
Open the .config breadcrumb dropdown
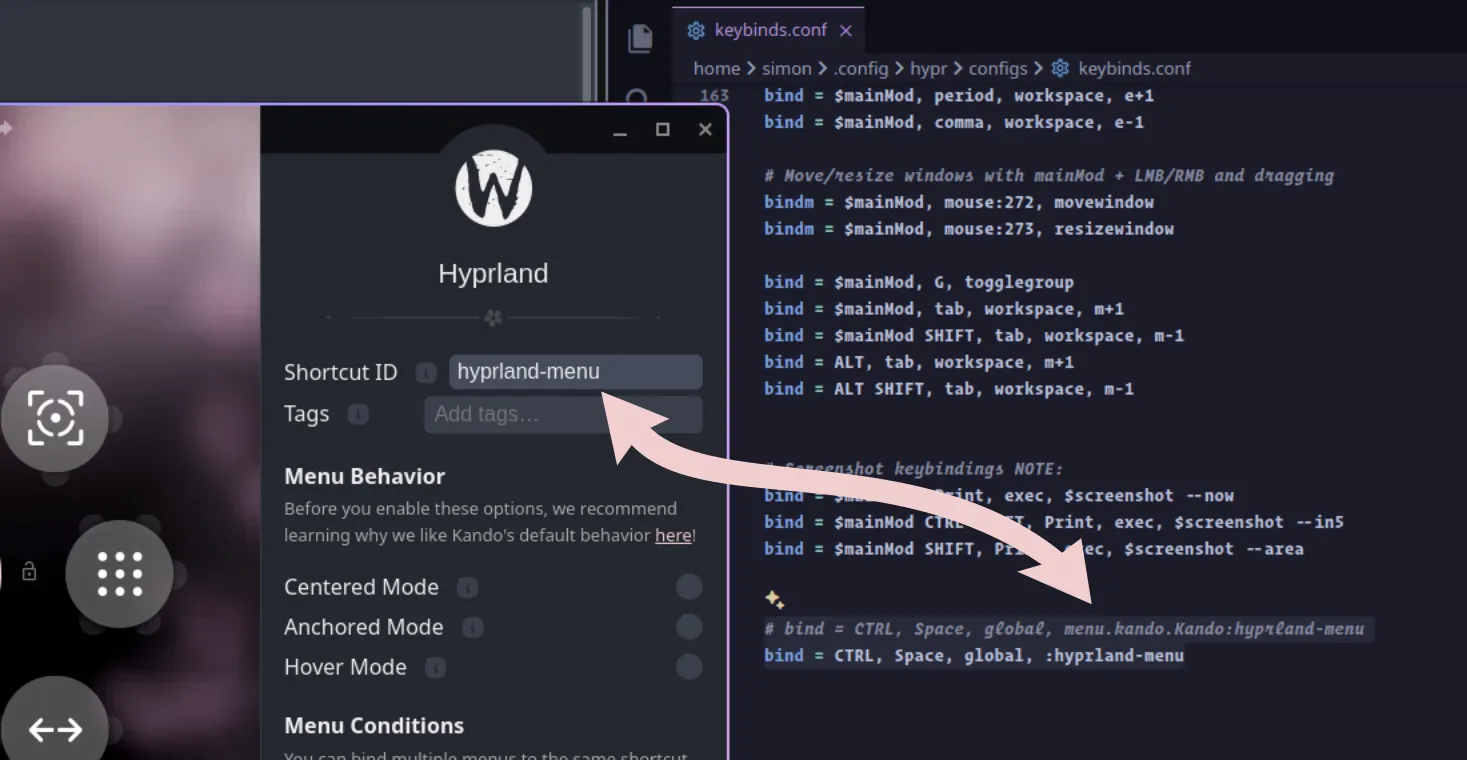(x=861, y=68)
